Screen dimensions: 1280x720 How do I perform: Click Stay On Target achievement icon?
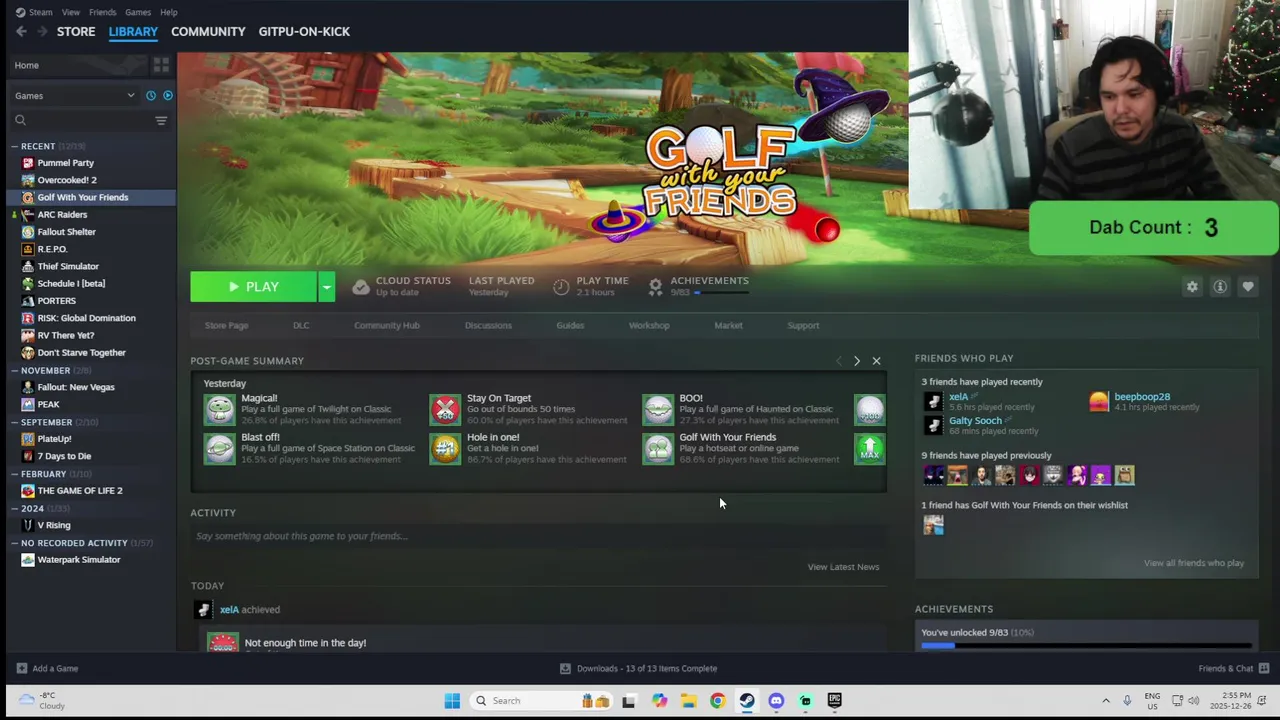click(445, 409)
